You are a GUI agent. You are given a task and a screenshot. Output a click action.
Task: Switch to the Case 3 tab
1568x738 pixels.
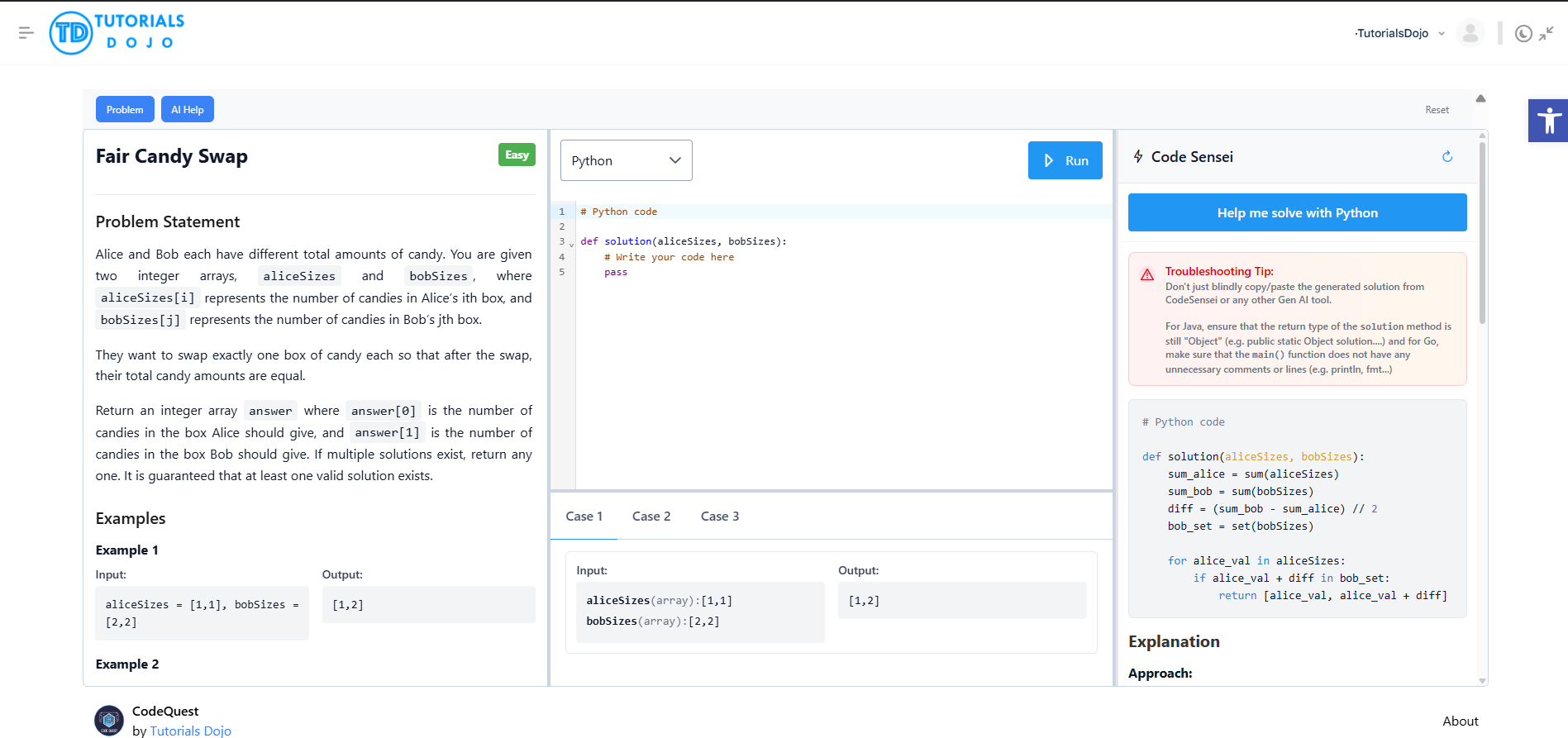720,517
